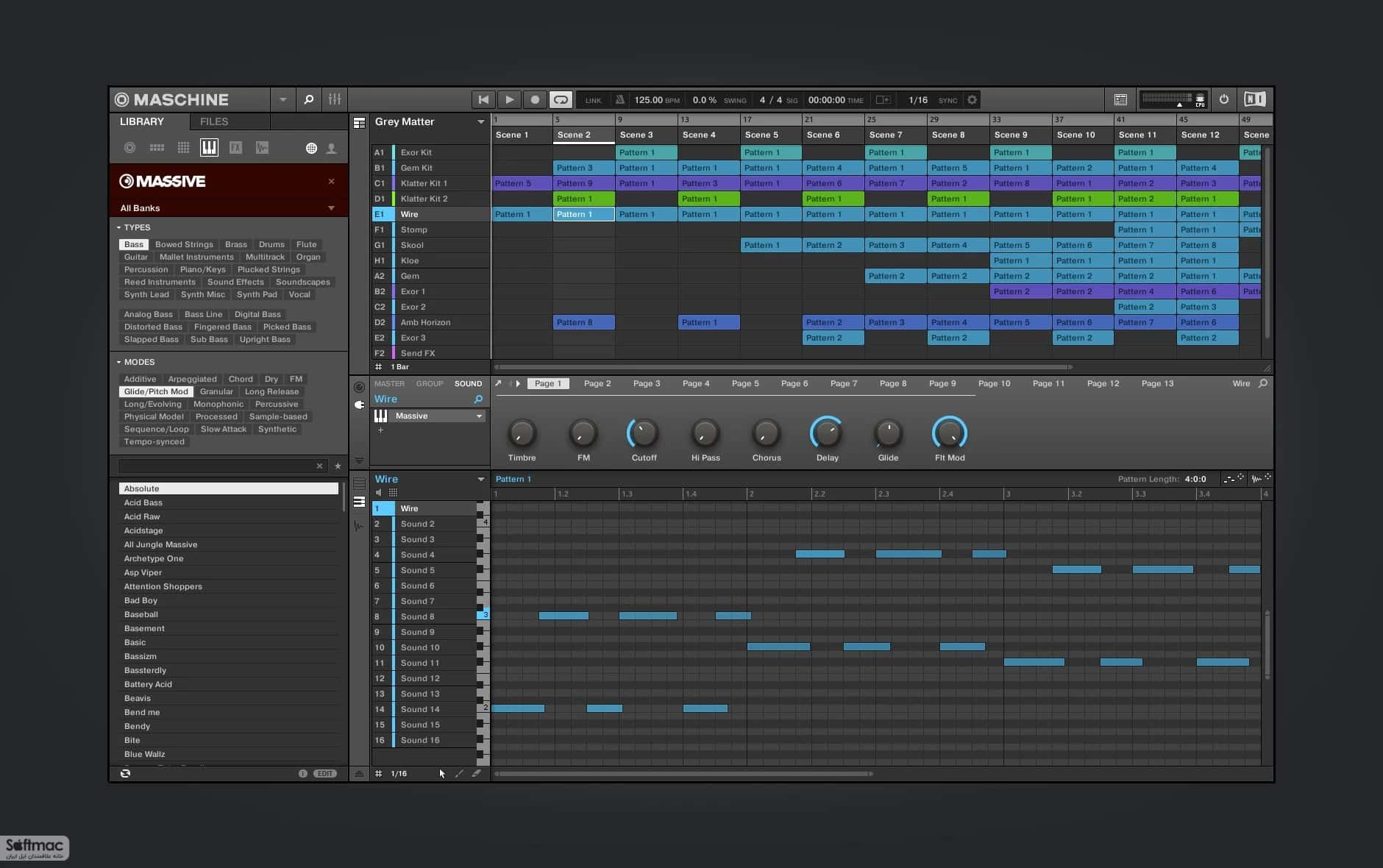Select the Groups icon in the library
The height and width of the screenshot is (868, 1383).
(157, 148)
